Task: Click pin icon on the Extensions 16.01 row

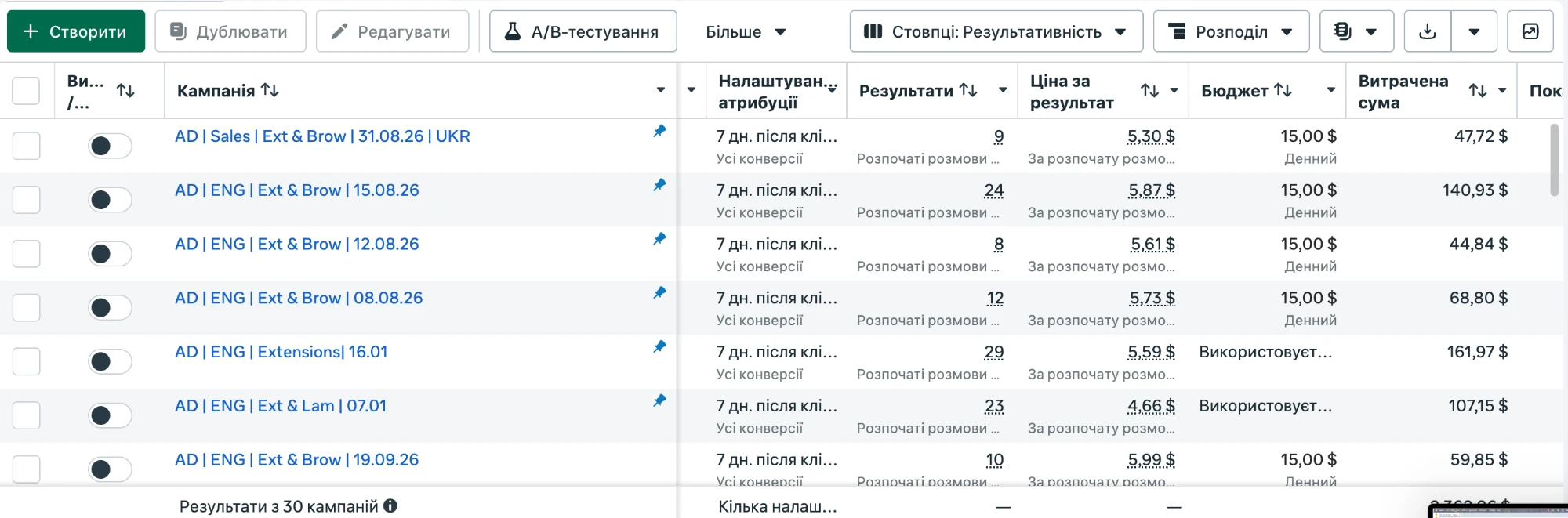Action: [x=659, y=346]
